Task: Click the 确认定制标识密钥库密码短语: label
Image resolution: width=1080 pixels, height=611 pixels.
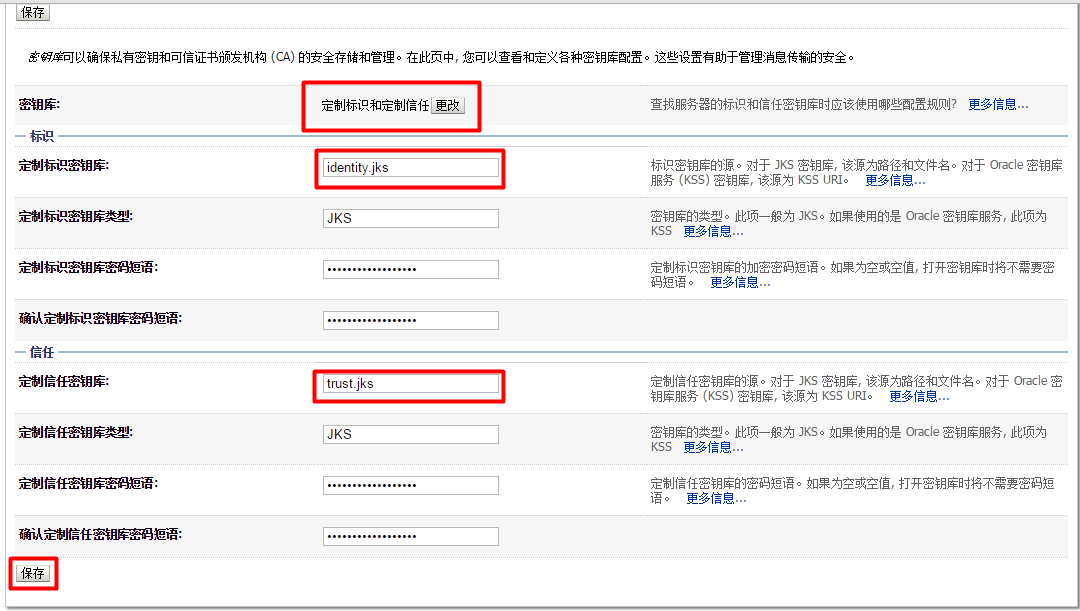Action: pyautogui.click(x=101, y=318)
